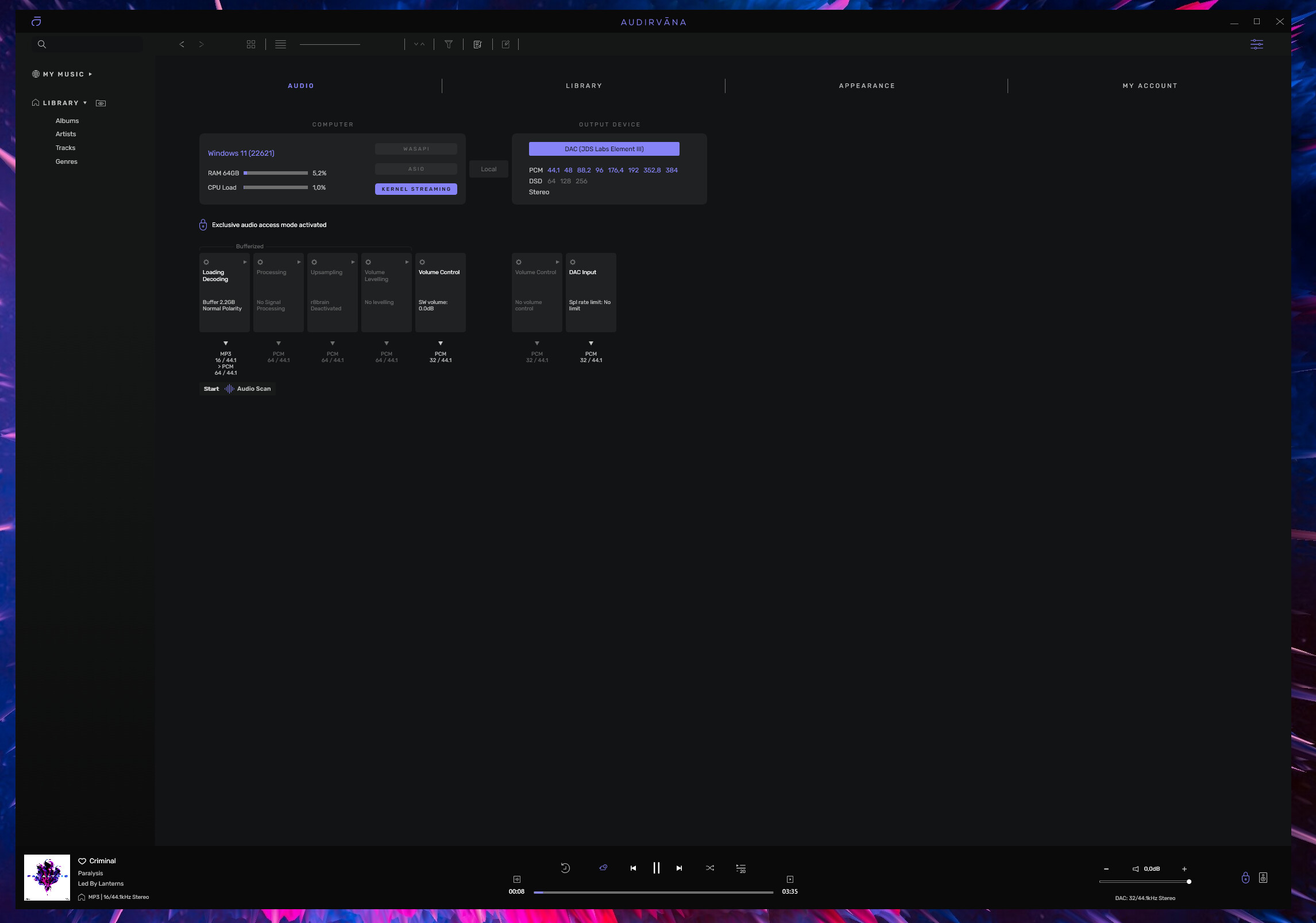Click the lock icon beside Exclusive audio access
The width and height of the screenshot is (1316, 923).
(x=203, y=225)
